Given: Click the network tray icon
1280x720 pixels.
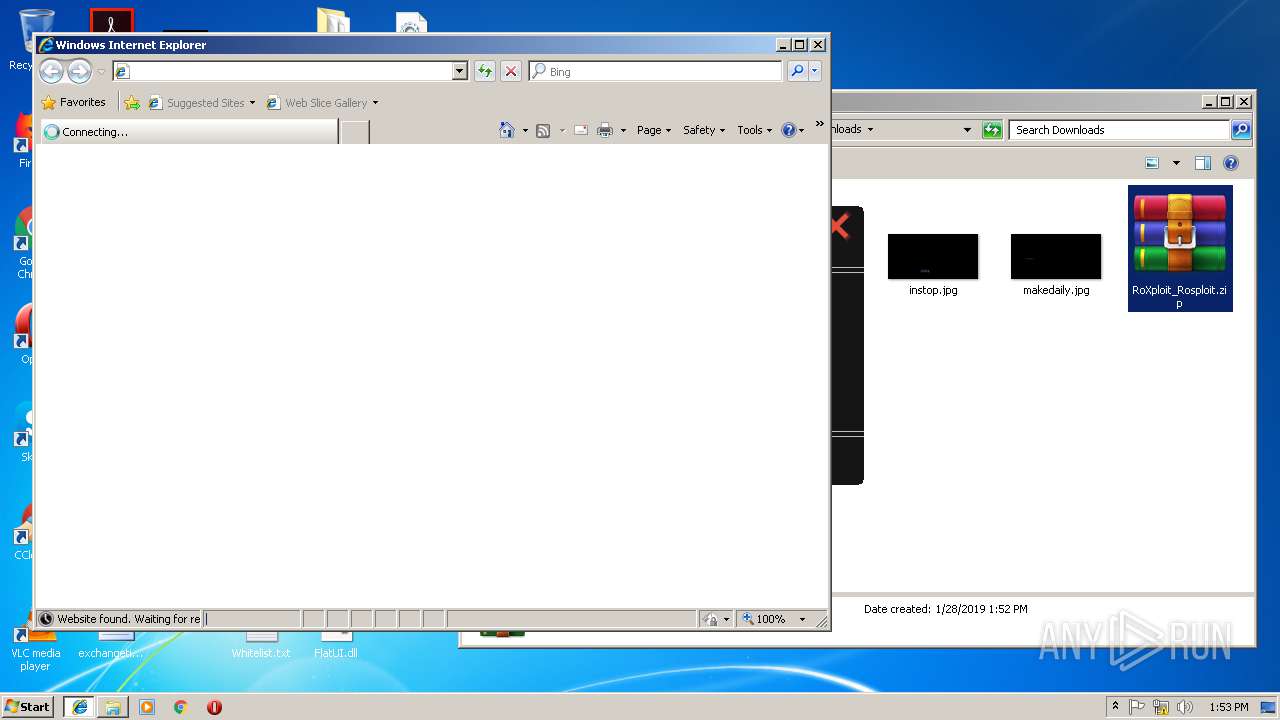Looking at the screenshot, I should tap(1161, 707).
